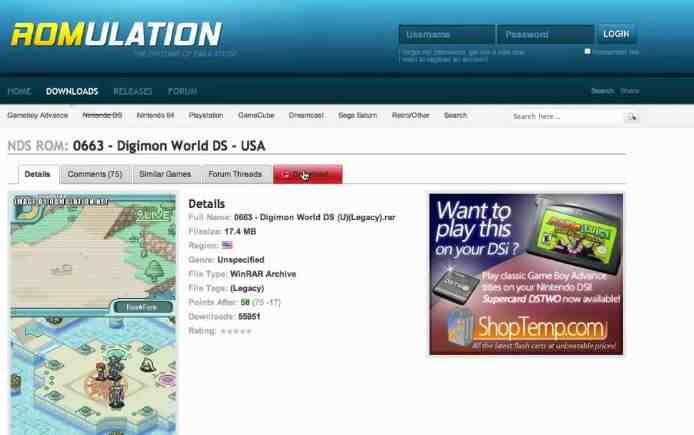The height and width of the screenshot is (435, 694).
Task: Select Dreamcast category
Action: (x=306, y=115)
